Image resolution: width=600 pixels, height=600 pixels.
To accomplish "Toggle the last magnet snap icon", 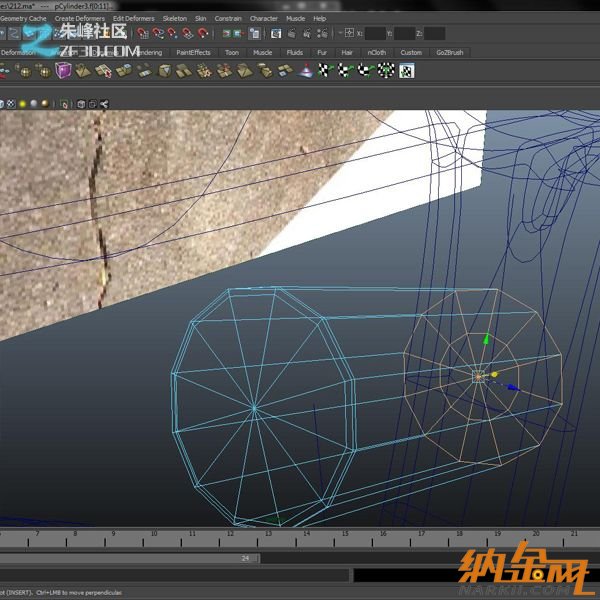I will pos(203,33).
